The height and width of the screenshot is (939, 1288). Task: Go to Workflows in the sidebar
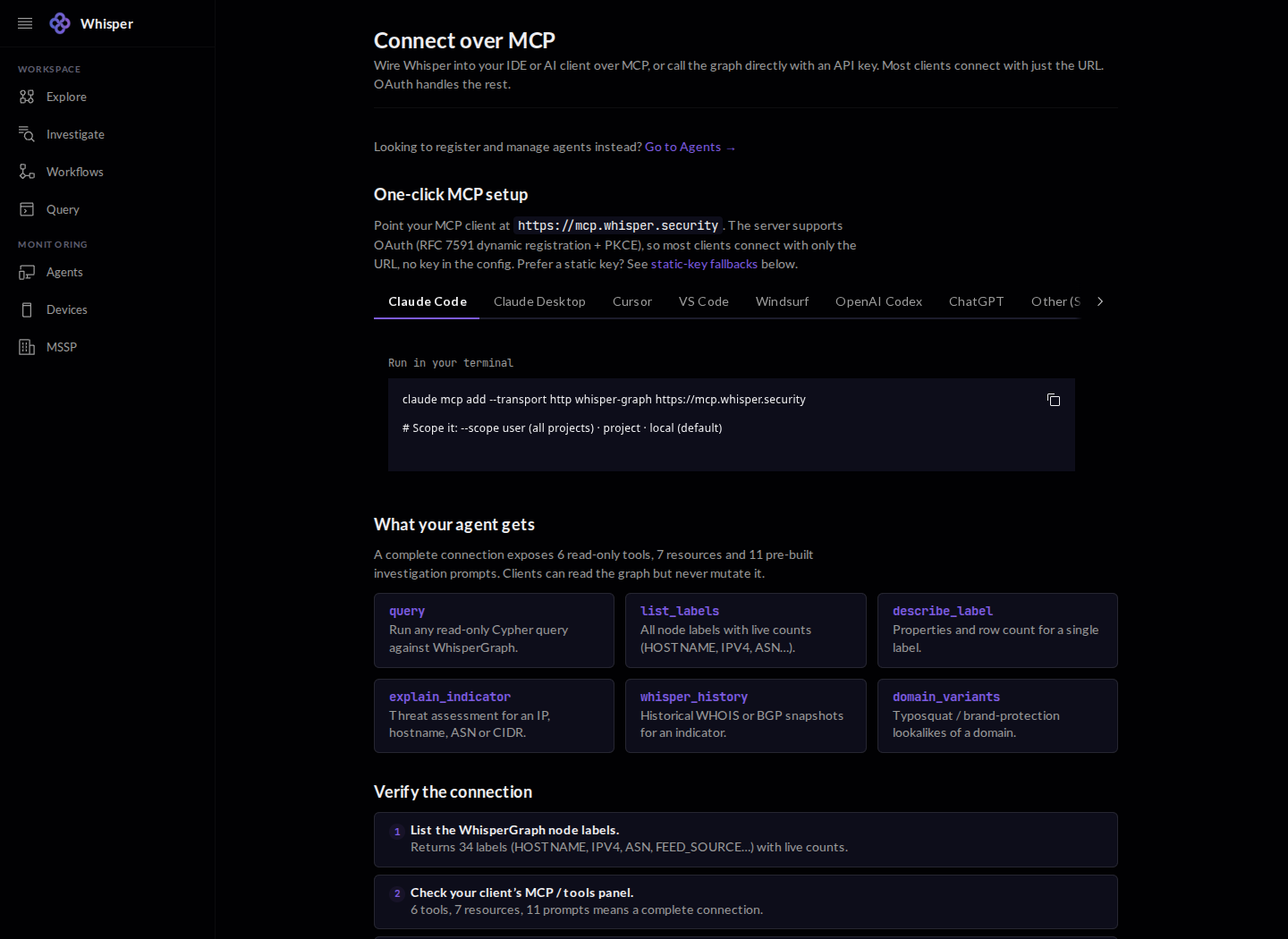107,172
